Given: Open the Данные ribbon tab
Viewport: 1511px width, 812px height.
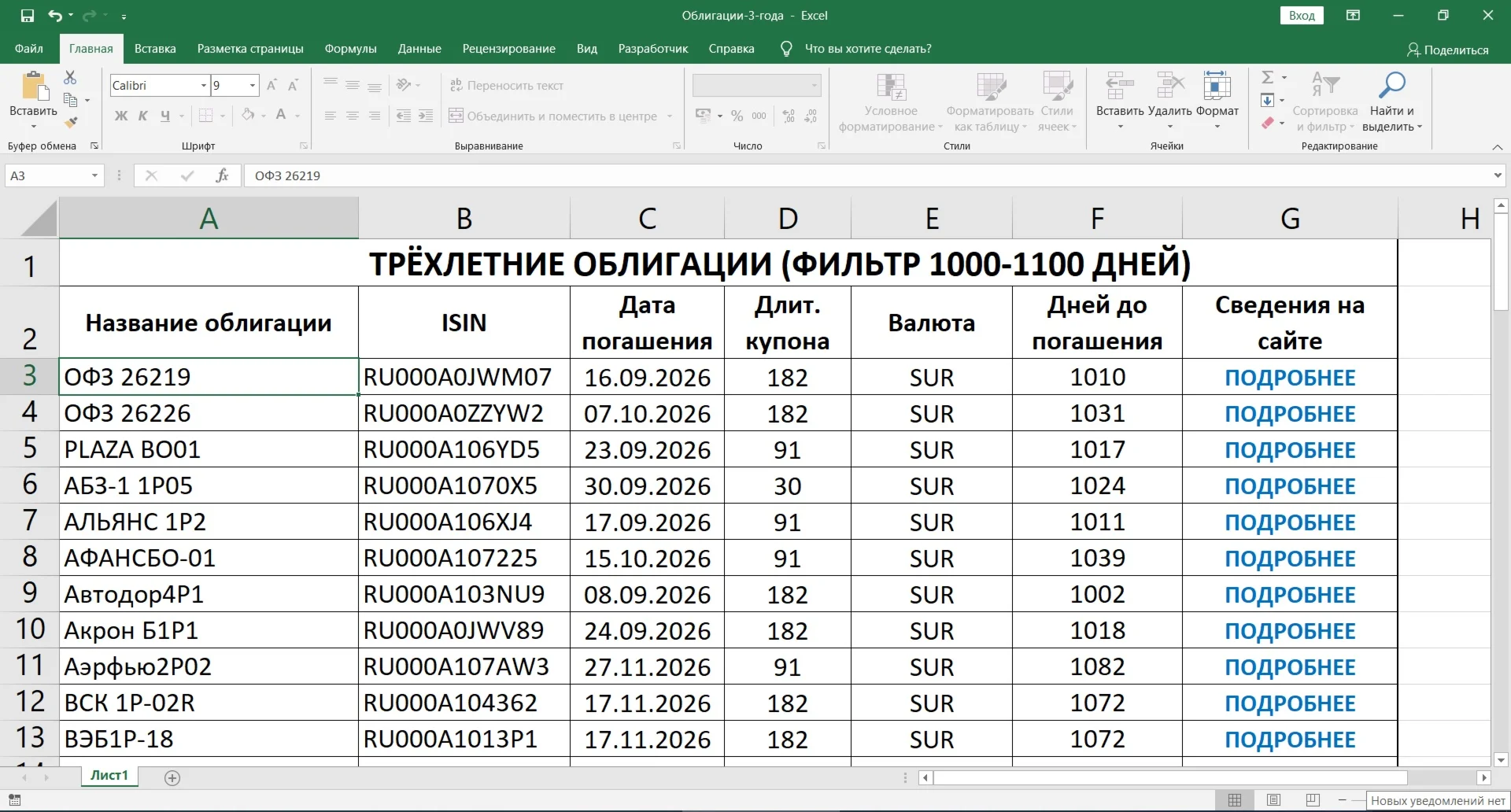Looking at the screenshot, I should pos(419,48).
